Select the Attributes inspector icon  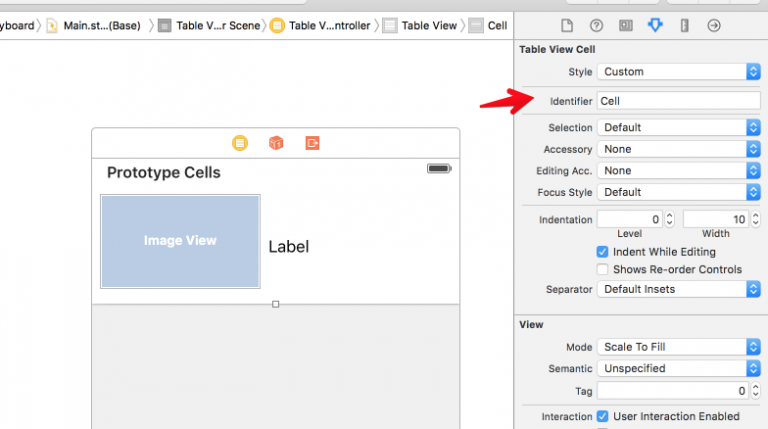[655, 26]
